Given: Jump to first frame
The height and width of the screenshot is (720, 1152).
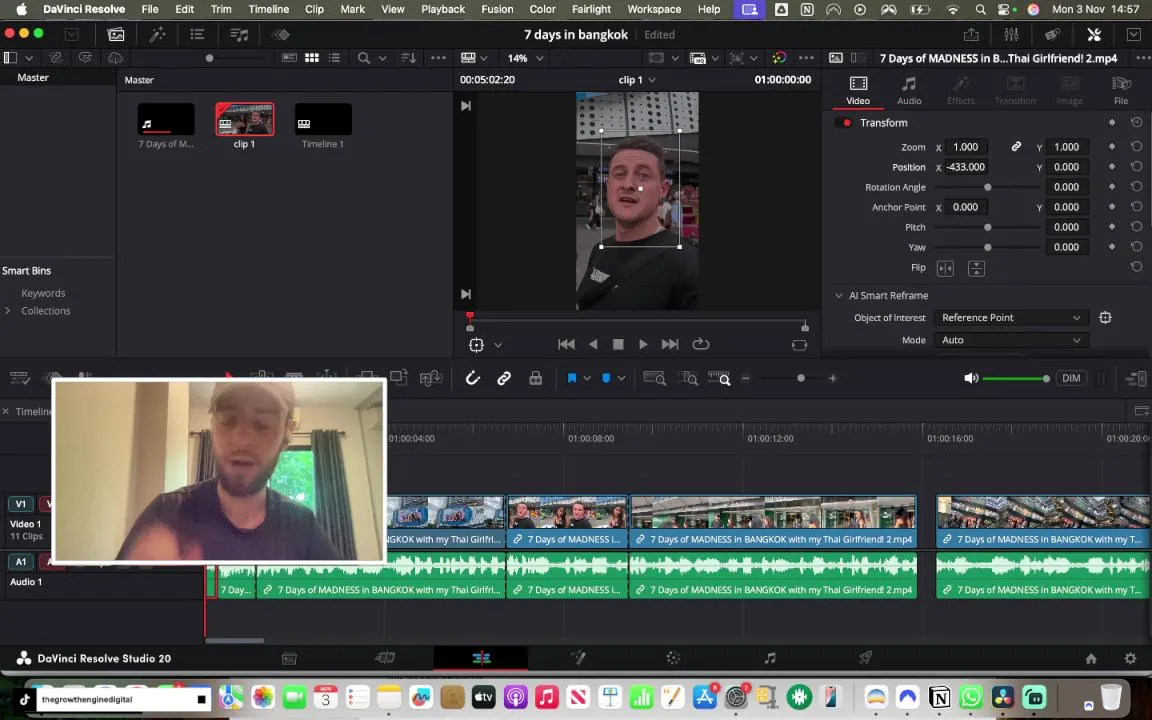Looking at the screenshot, I should click(566, 344).
